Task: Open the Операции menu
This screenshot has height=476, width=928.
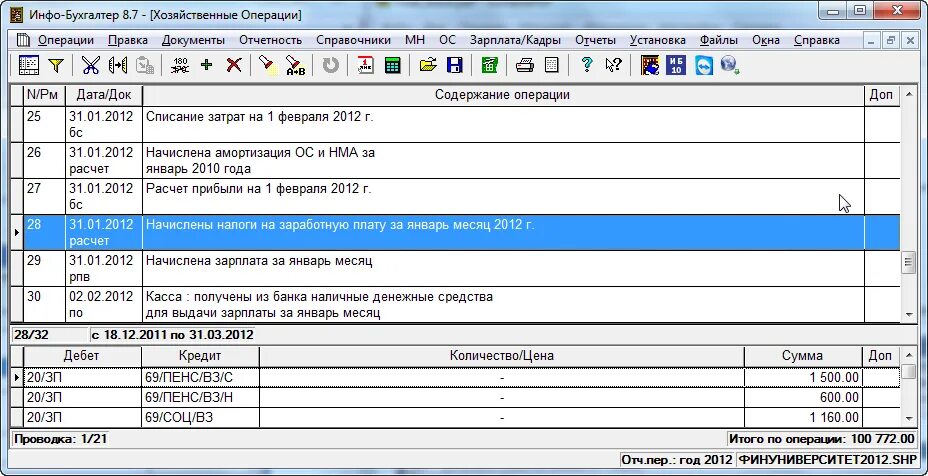Action: coord(66,40)
